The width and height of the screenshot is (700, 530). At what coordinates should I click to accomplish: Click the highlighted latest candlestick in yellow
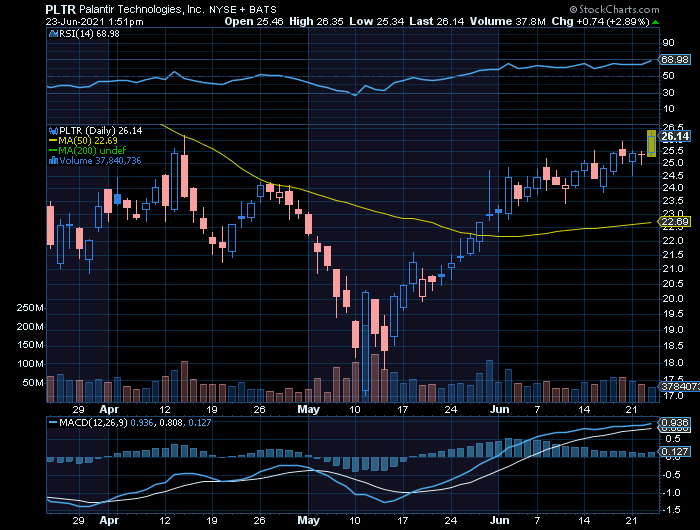point(651,143)
